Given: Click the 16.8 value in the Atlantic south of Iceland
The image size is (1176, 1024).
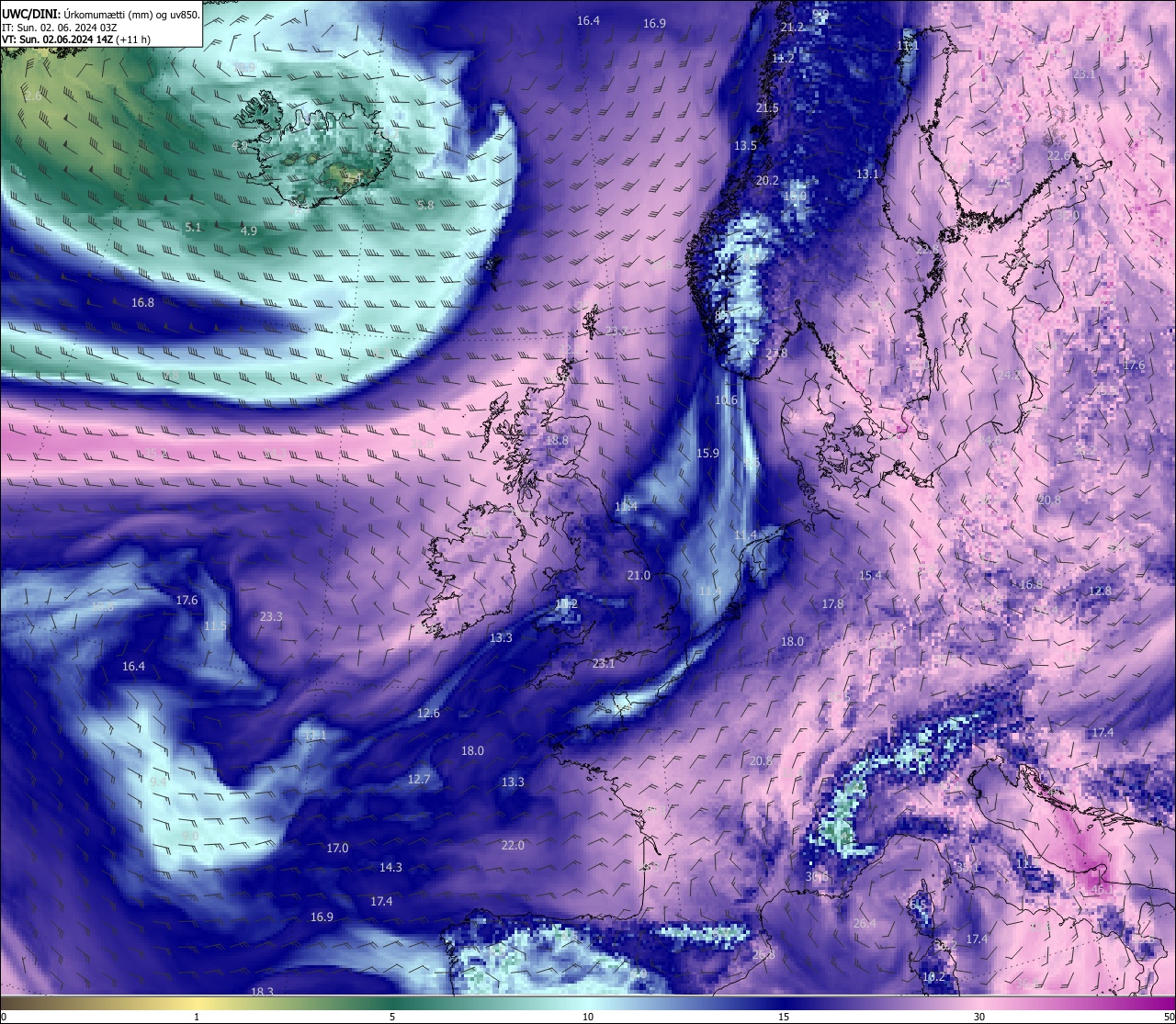Looking at the screenshot, I should tap(142, 302).
